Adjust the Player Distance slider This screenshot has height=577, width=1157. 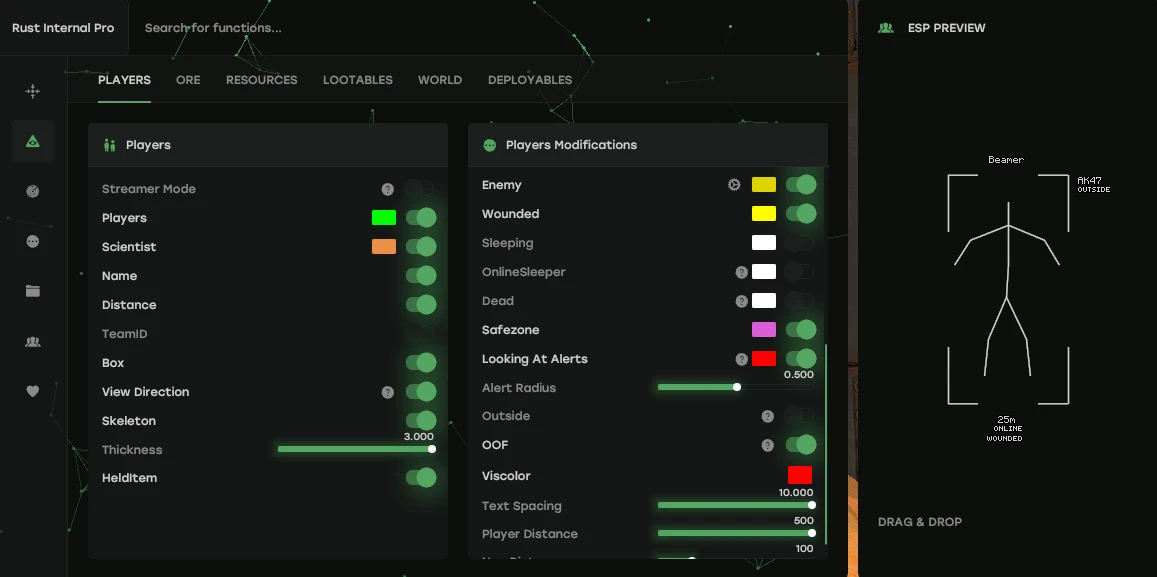(736, 533)
